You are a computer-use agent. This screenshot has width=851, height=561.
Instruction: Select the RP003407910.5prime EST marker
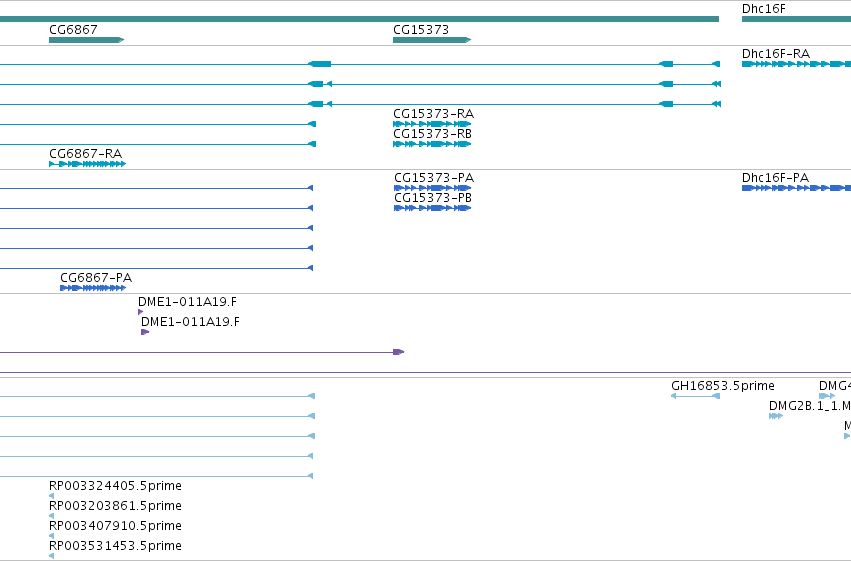[52, 536]
